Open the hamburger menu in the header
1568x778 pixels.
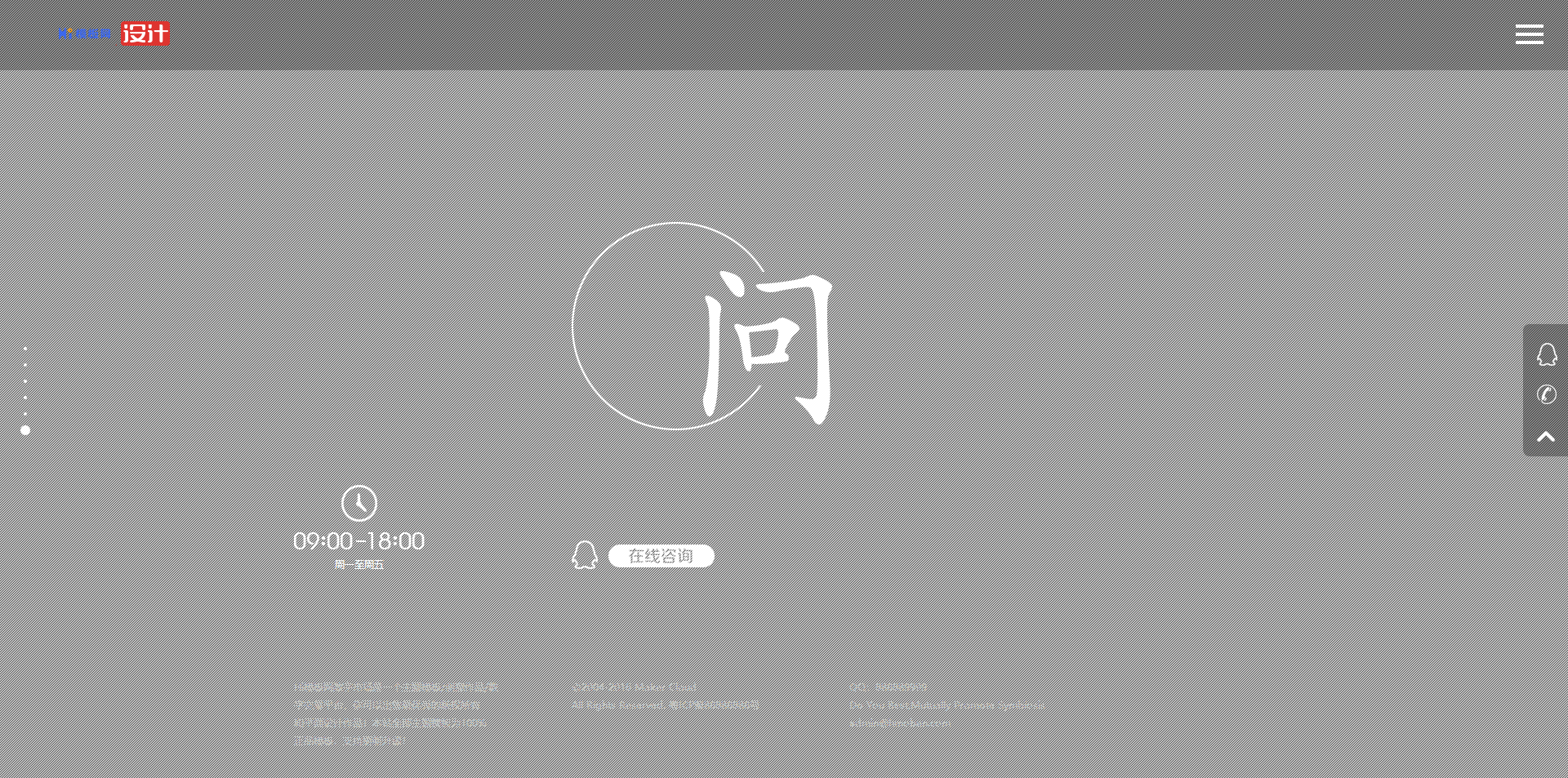click(x=1529, y=34)
